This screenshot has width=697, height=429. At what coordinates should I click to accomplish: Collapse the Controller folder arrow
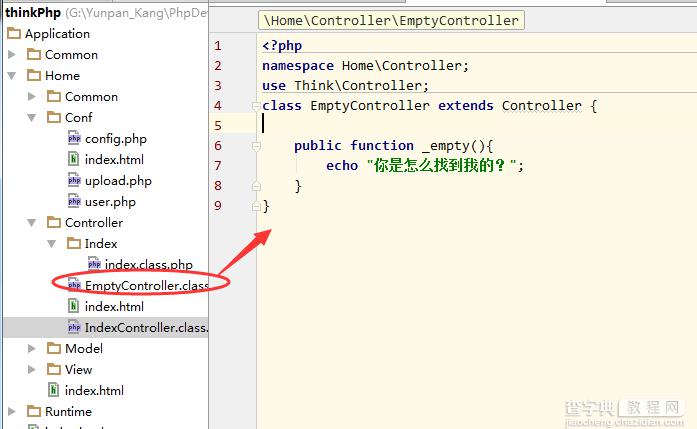click(x=32, y=223)
